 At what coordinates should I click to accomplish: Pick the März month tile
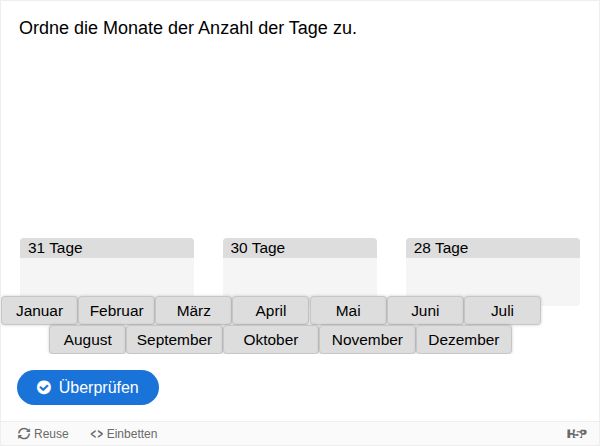click(x=193, y=311)
